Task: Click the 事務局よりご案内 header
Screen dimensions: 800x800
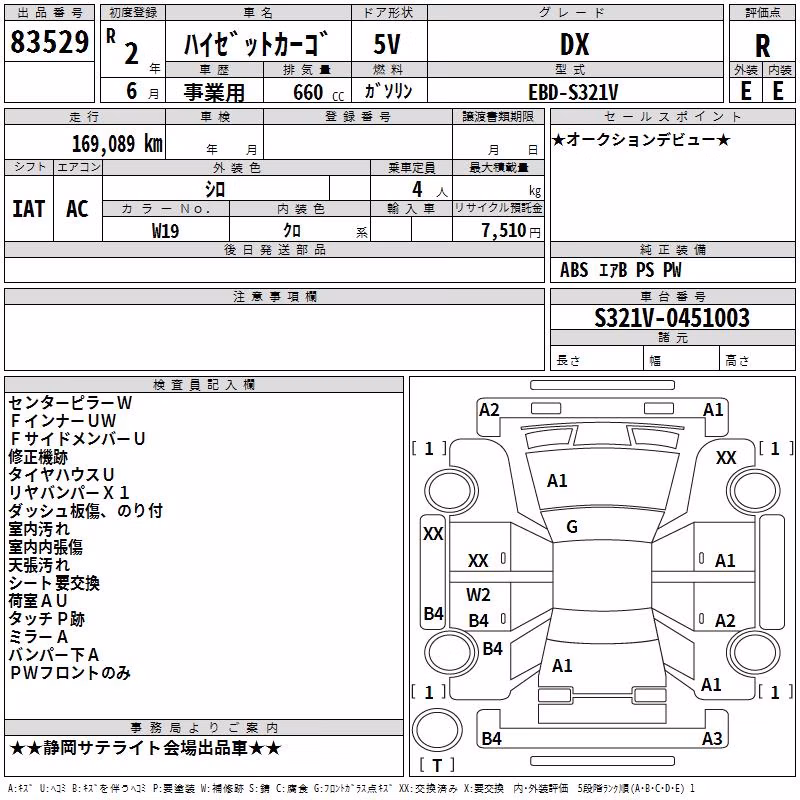Action: point(204,728)
